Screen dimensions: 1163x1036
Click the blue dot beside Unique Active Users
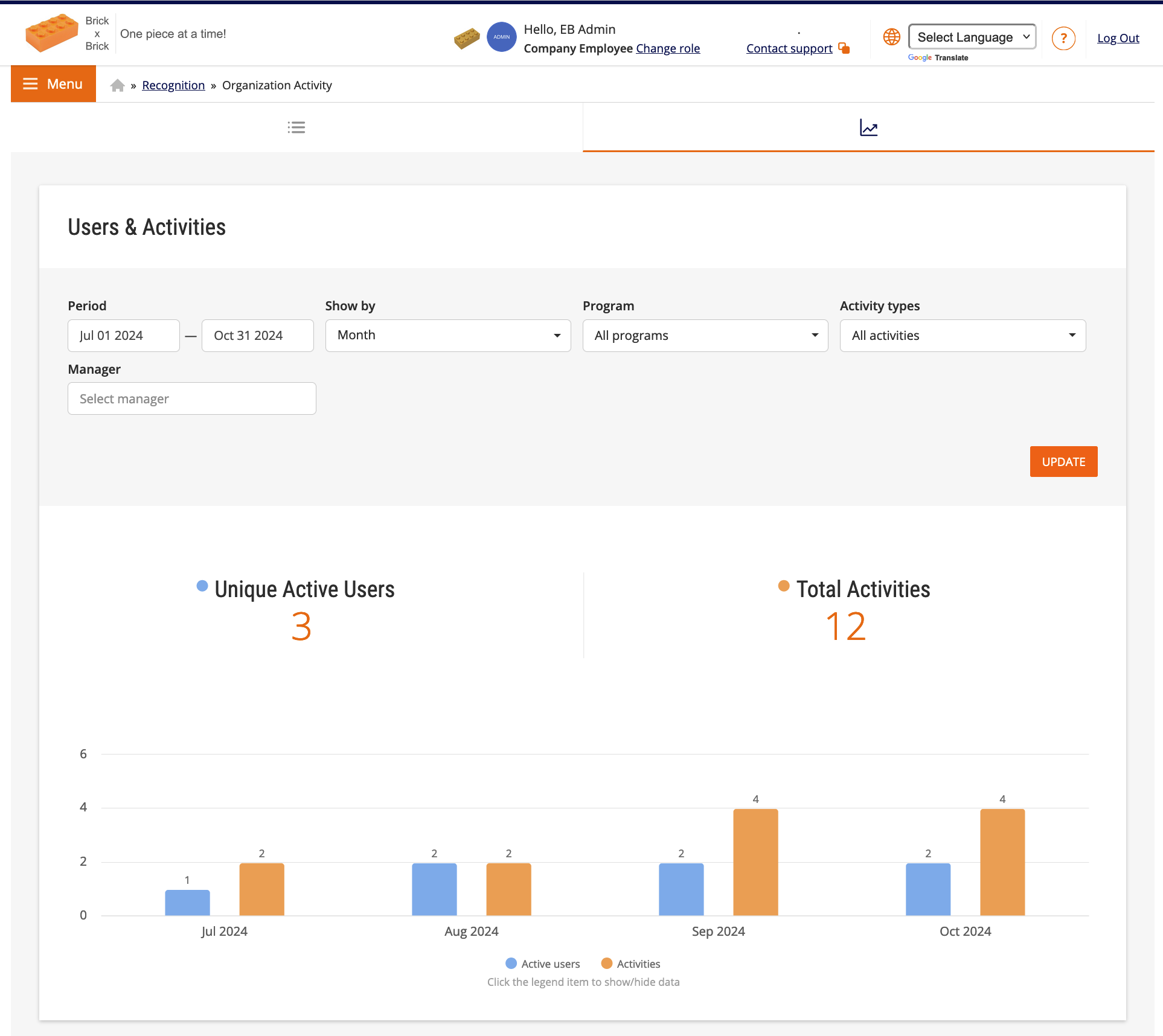202,586
